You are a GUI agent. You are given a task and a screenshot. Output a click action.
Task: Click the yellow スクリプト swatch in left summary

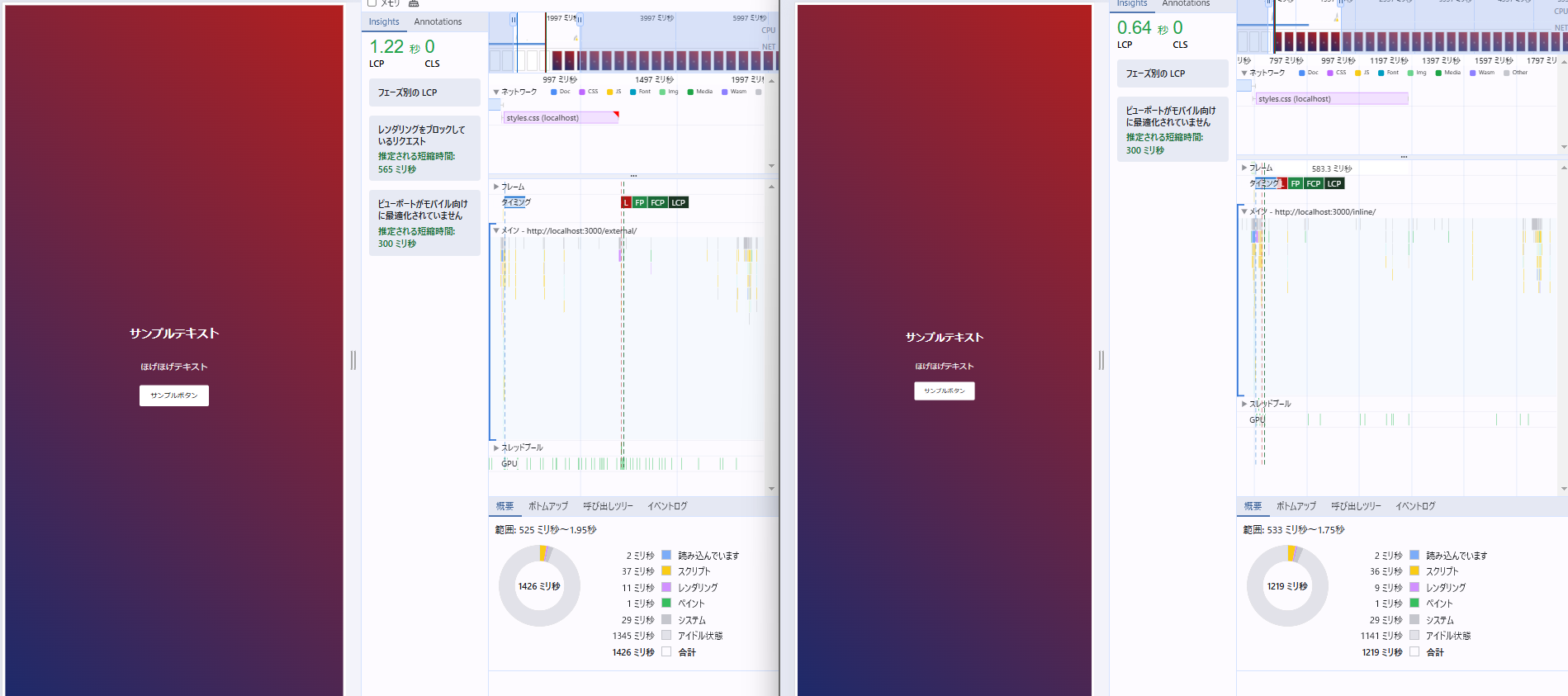pyautogui.click(x=666, y=571)
